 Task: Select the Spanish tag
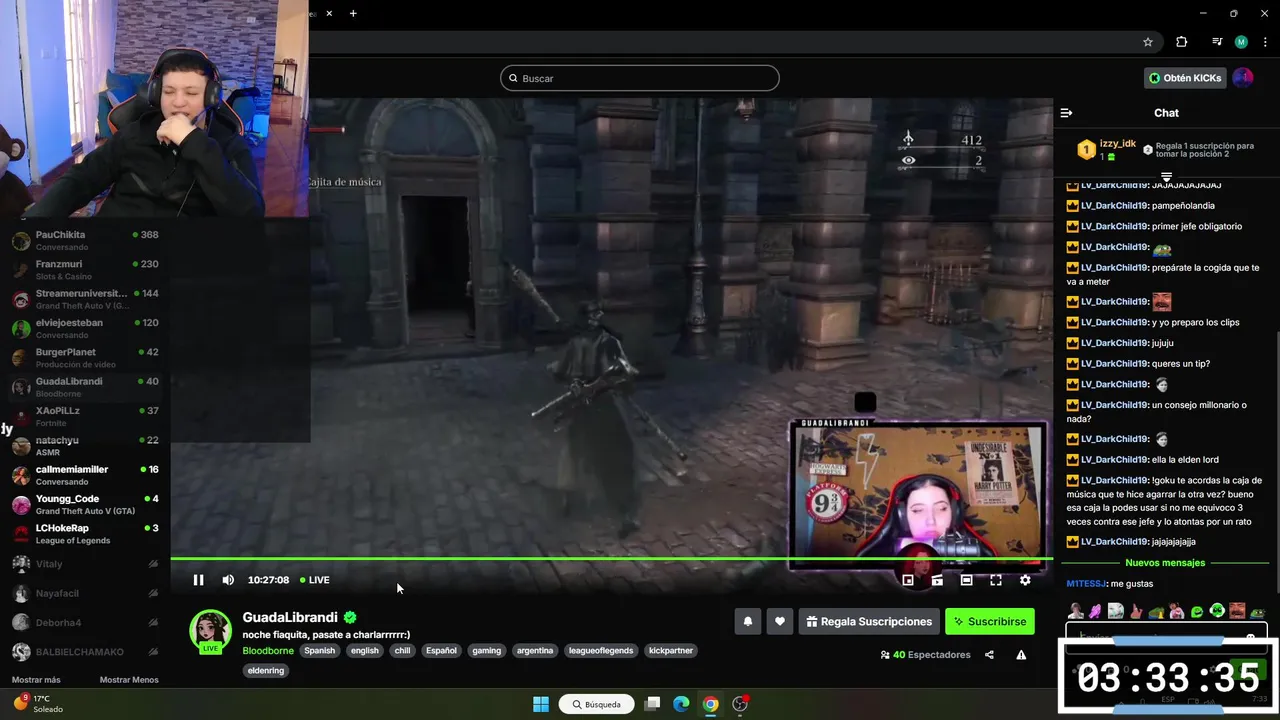[x=320, y=650]
